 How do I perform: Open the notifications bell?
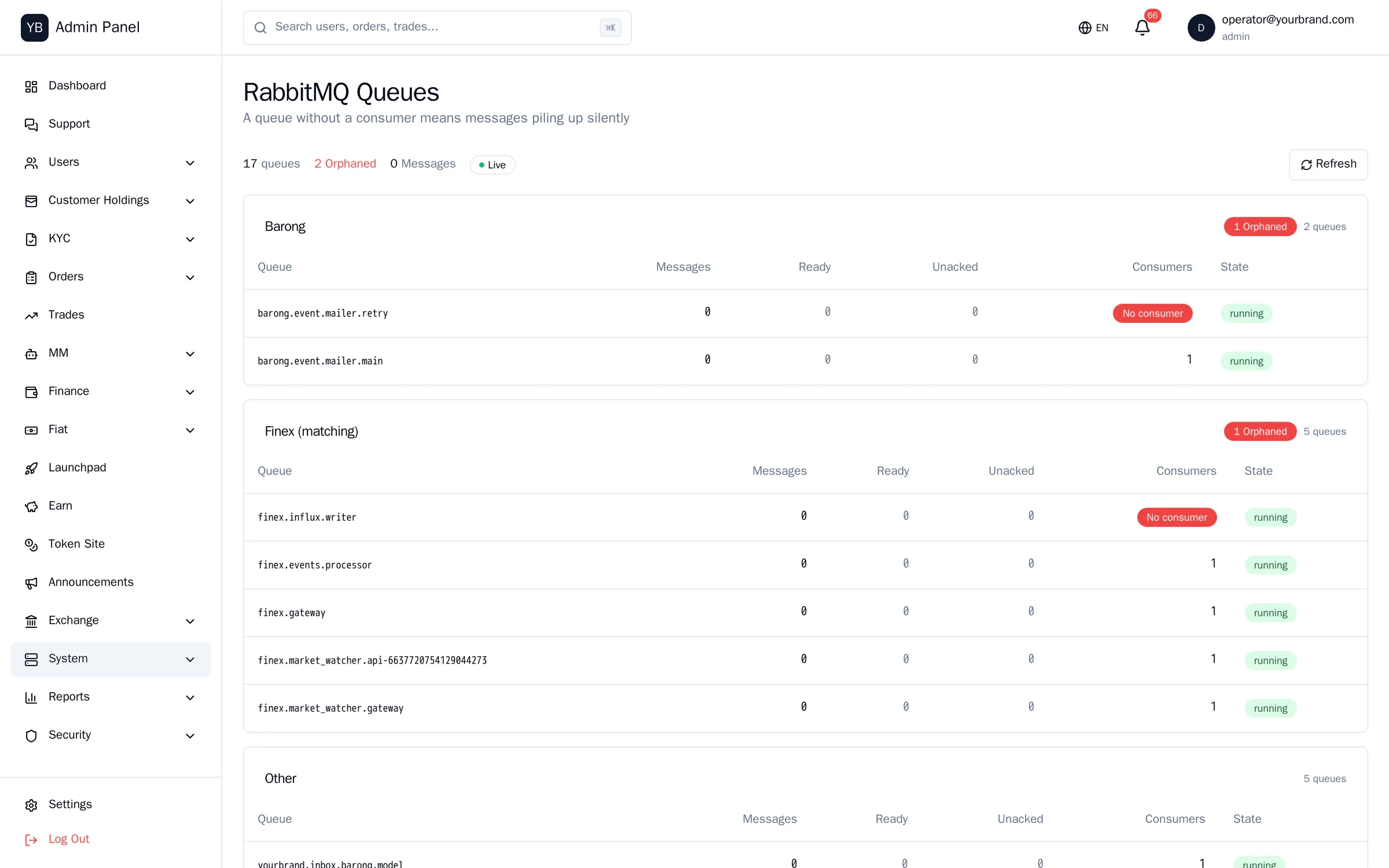pos(1142,27)
